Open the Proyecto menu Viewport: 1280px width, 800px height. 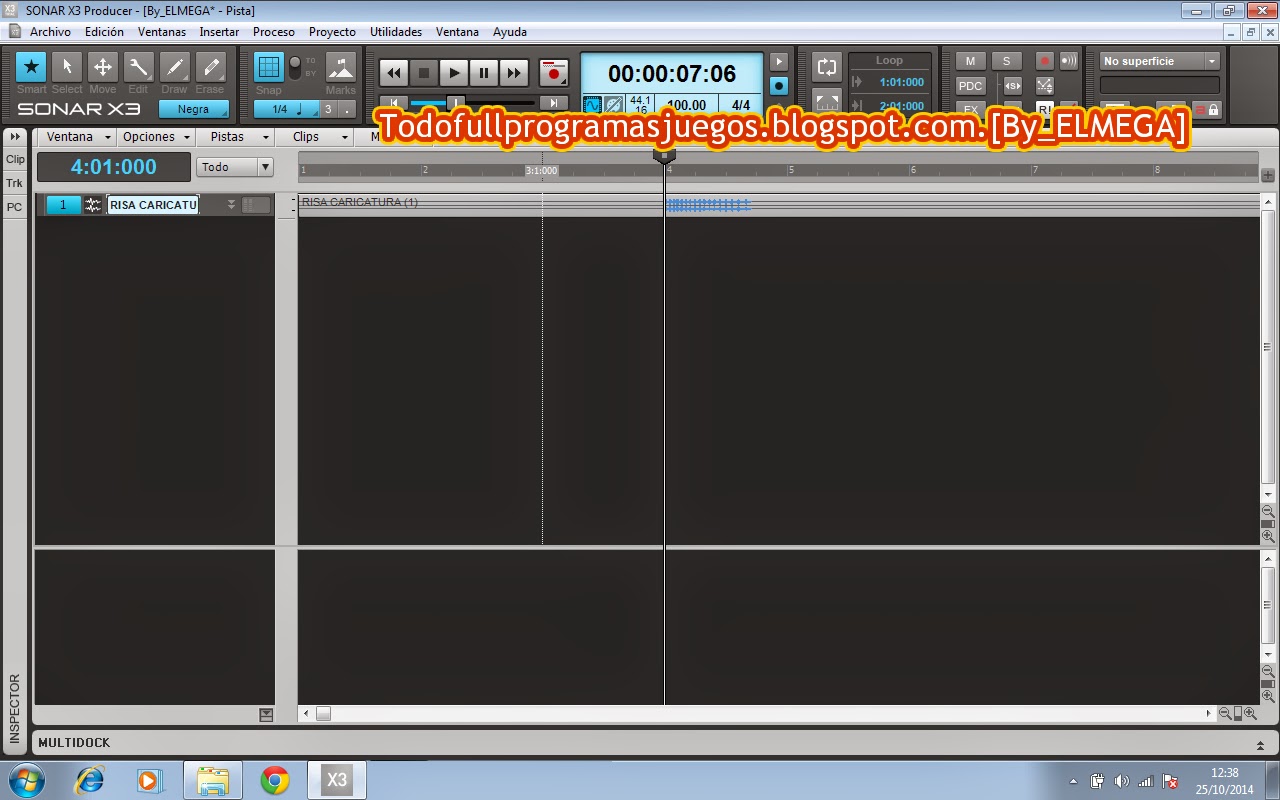point(332,32)
